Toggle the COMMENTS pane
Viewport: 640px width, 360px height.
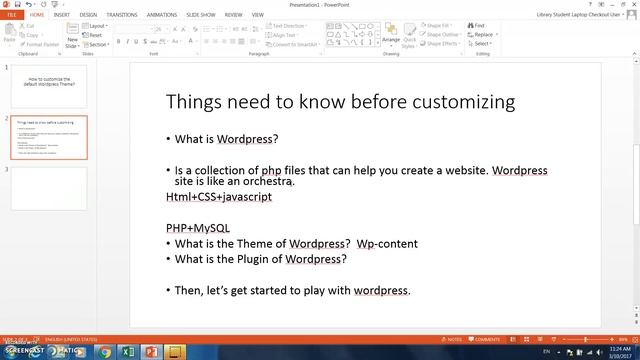(x=484, y=340)
